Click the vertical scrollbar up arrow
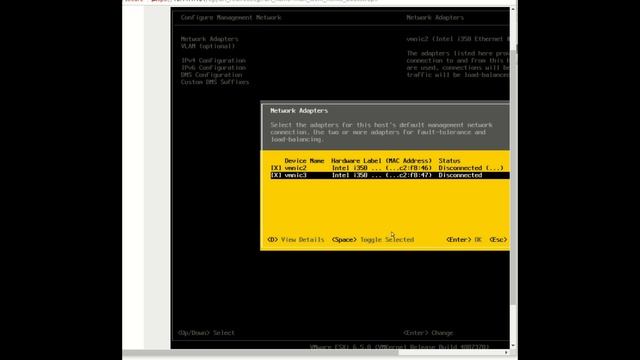This screenshot has height=360, width=640. (x=513, y=9)
